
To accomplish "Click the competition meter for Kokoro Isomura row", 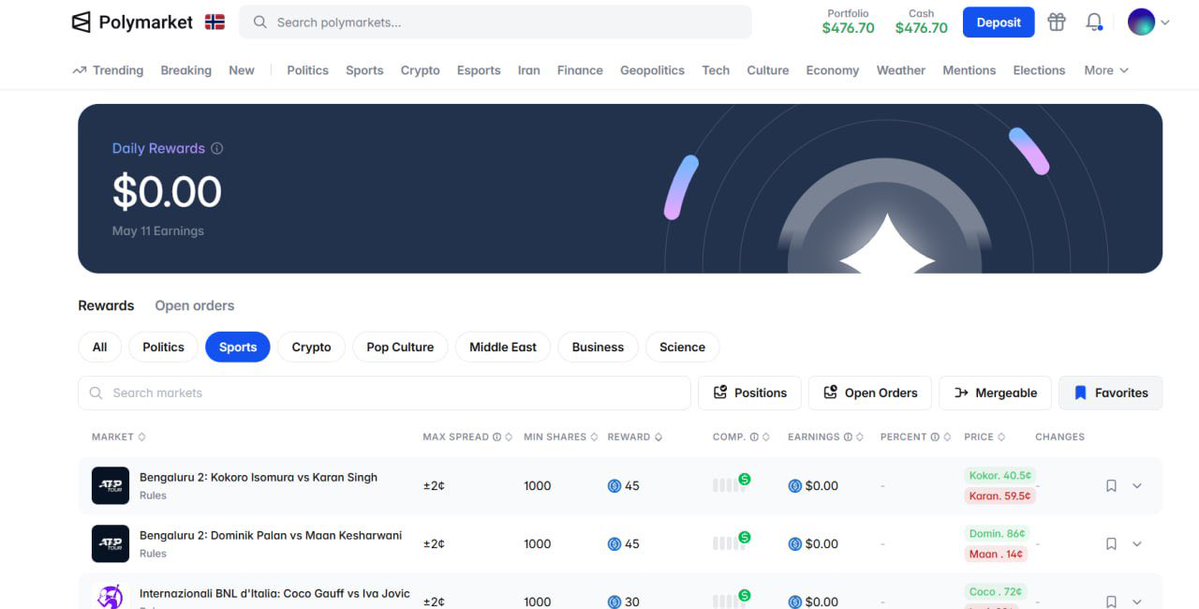I will click(x=731, y=484).
